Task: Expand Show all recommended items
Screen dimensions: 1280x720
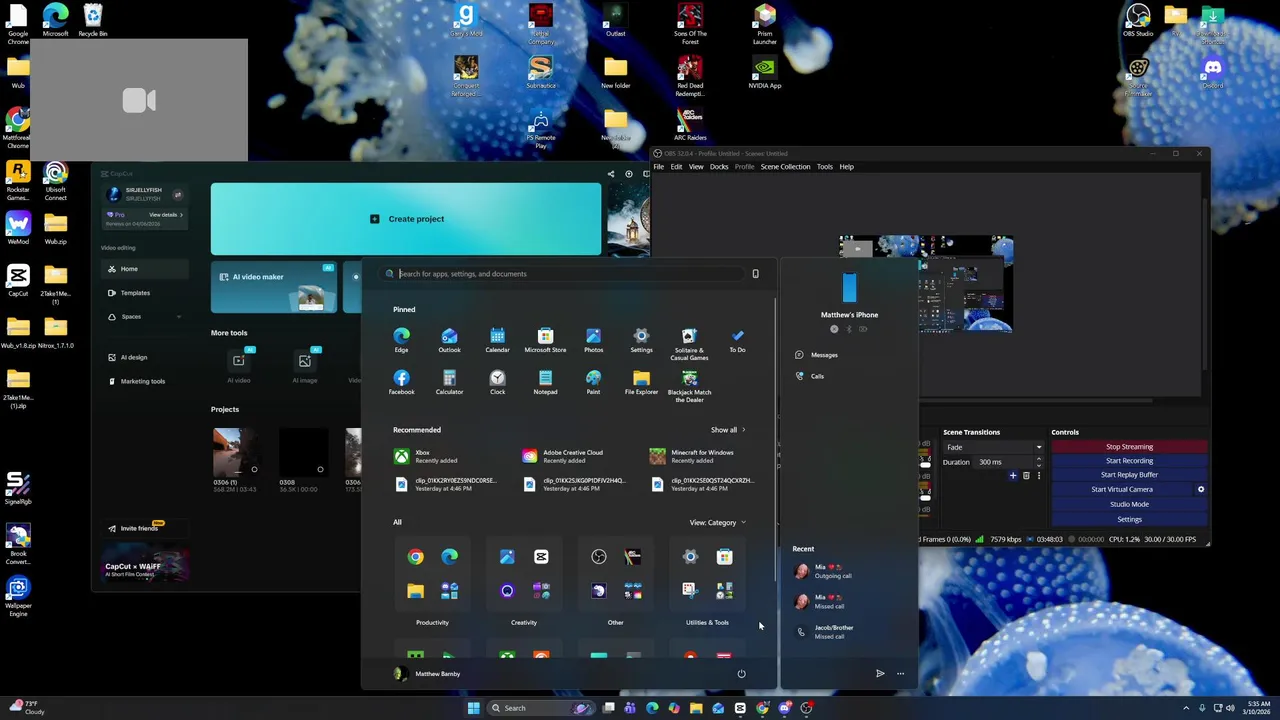Action: click(x=728, y=430)
